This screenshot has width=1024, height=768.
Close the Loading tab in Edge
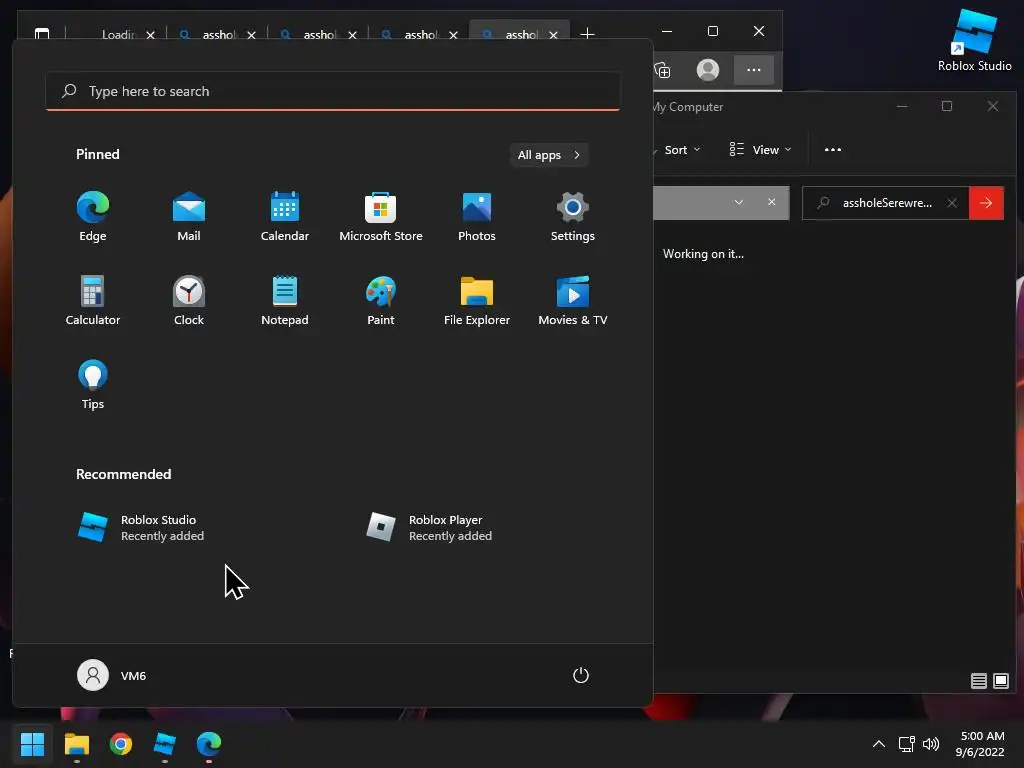point(150,35)
